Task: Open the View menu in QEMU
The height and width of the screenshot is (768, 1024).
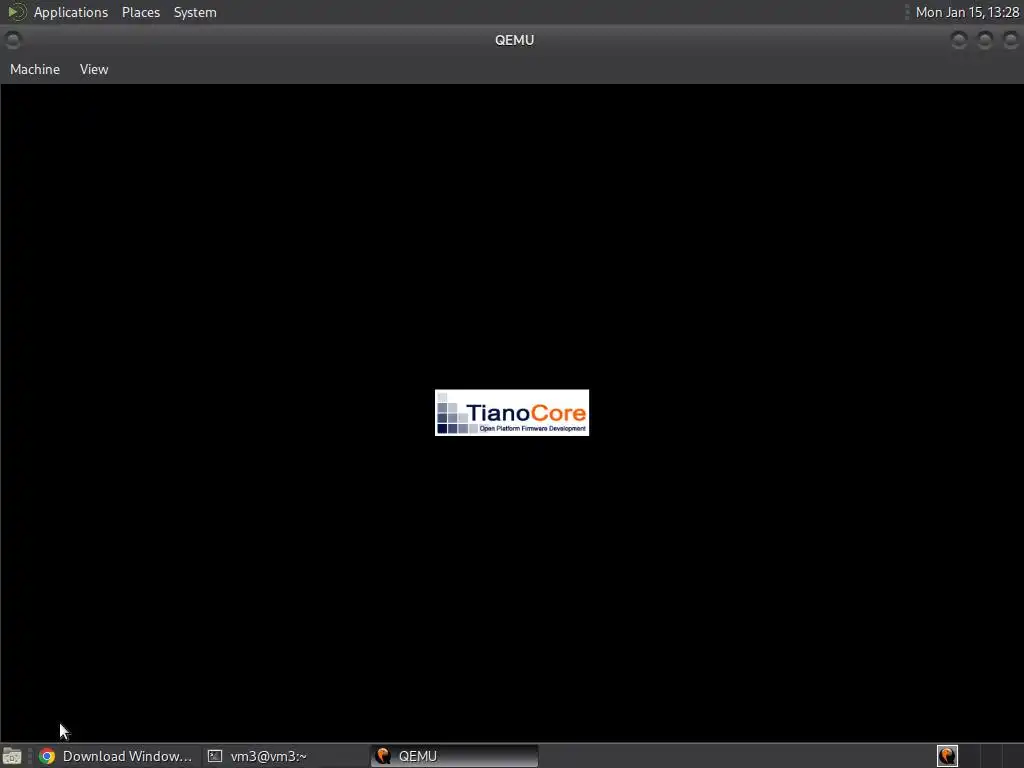Action: pyautogui.click(x=94, y=69)
